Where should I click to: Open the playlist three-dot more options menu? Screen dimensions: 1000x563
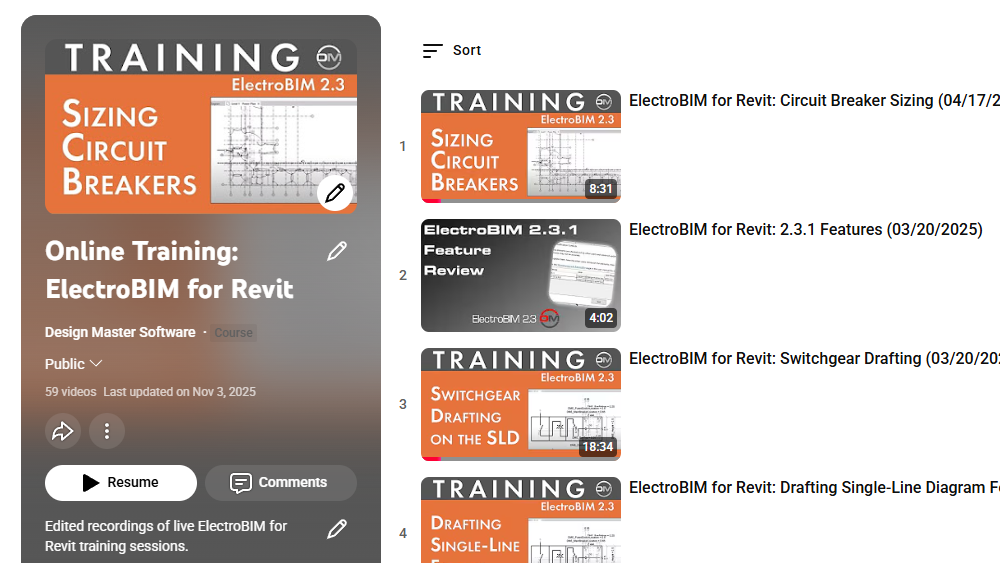(x=107, y=432)
